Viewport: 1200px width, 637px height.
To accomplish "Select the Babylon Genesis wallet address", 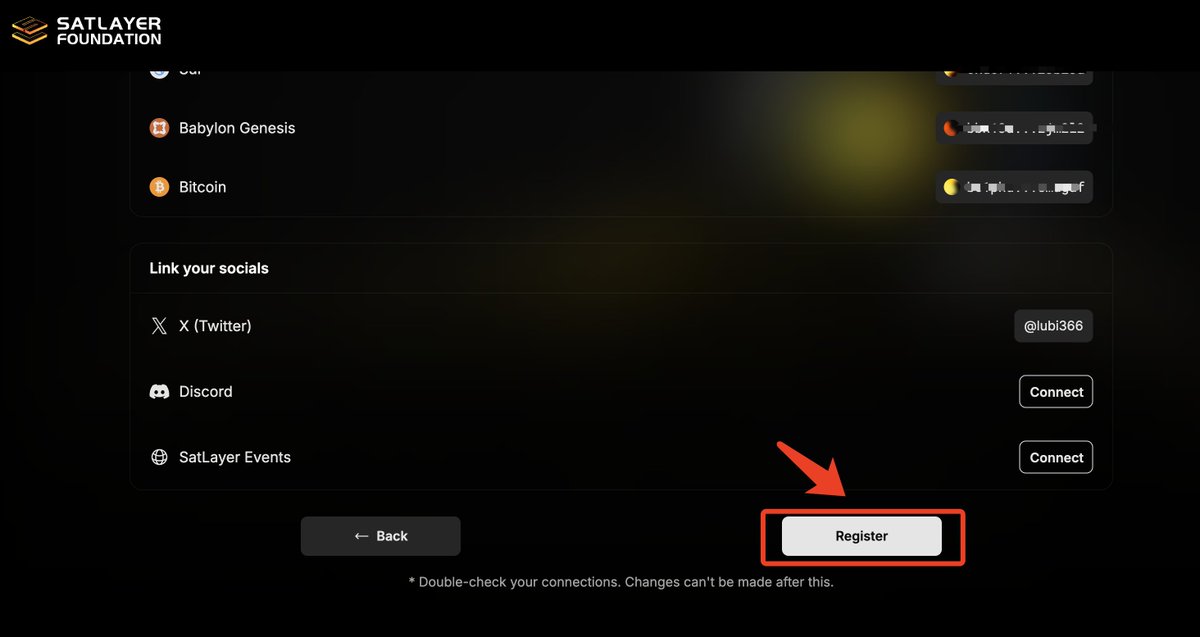I will [1014, 128].
